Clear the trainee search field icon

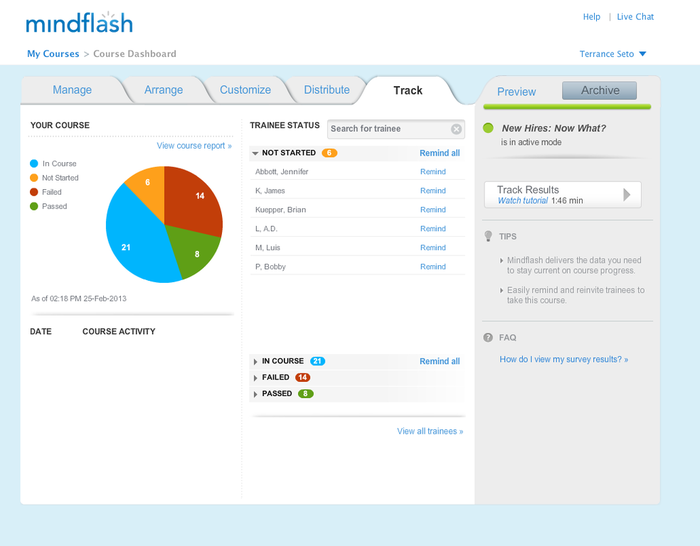[x=456, y=129]
